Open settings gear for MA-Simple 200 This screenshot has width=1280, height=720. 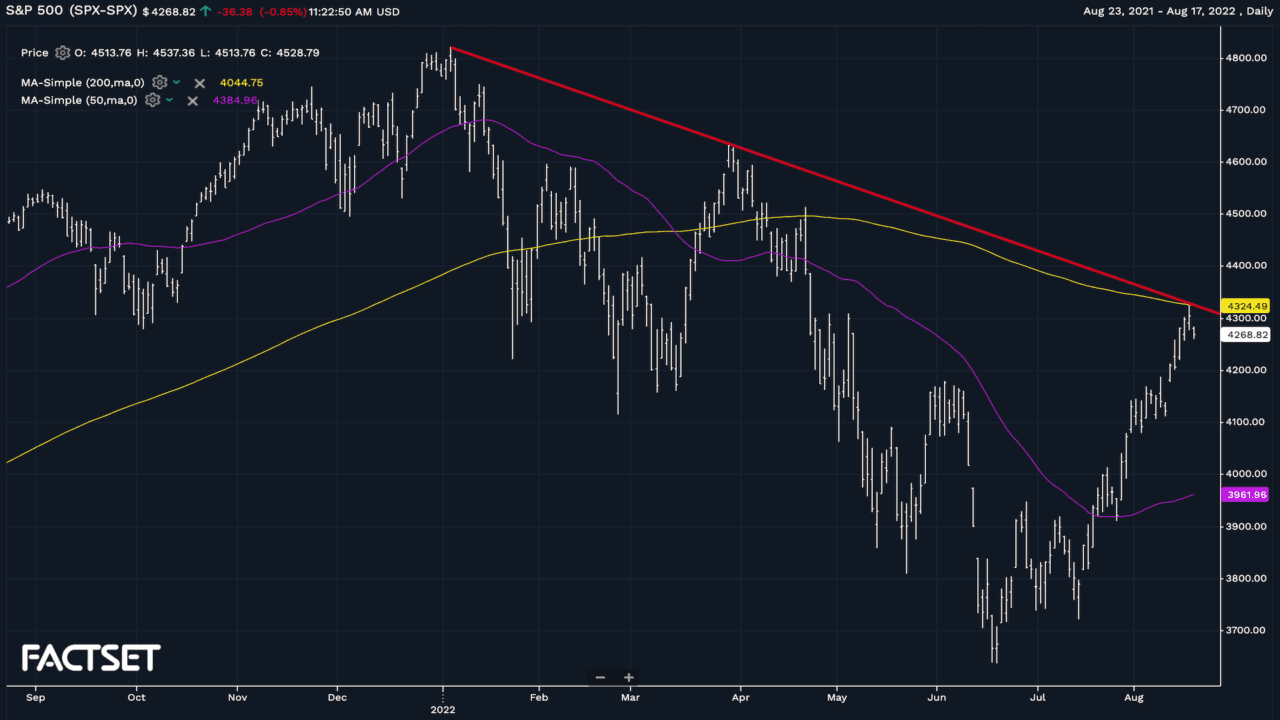[159, 82]
